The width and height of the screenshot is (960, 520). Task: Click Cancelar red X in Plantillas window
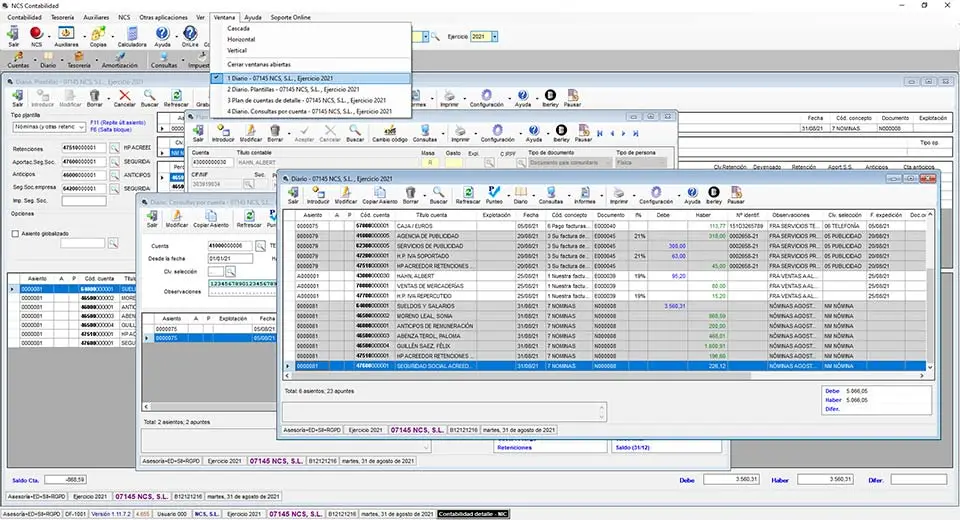[125, 98]
